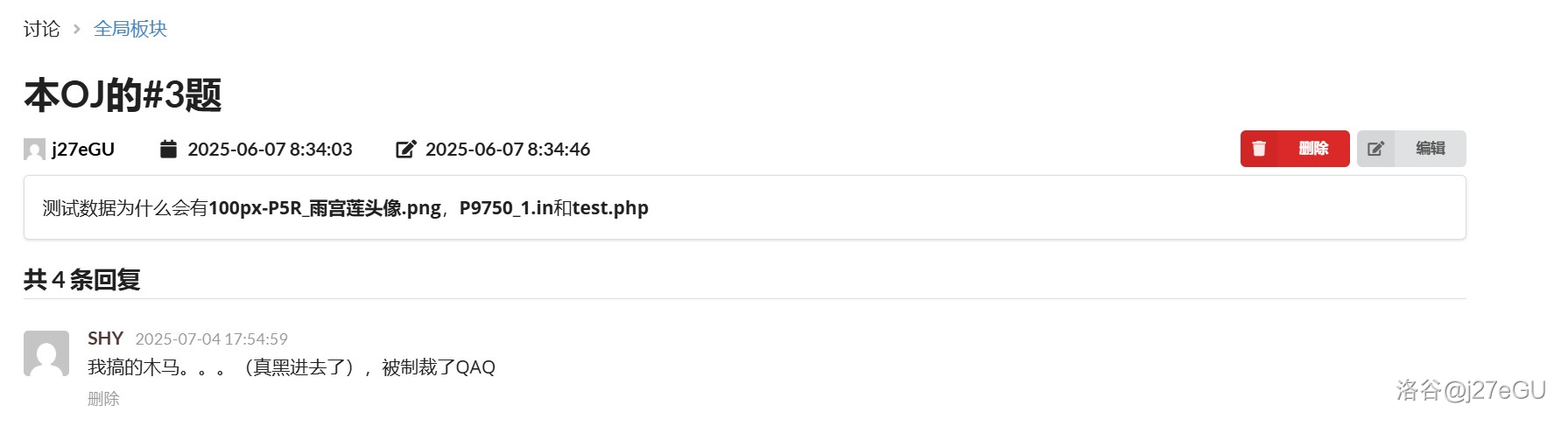Click the calendar icon beside the post date
The height and width of the screenshot is (426, 1568).
click(x=169, y=149)
